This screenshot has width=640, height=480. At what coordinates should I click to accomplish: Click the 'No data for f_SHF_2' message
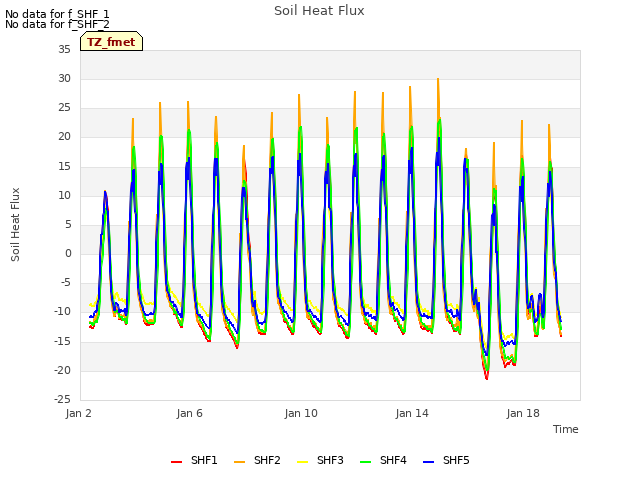[x=57, y=24]
